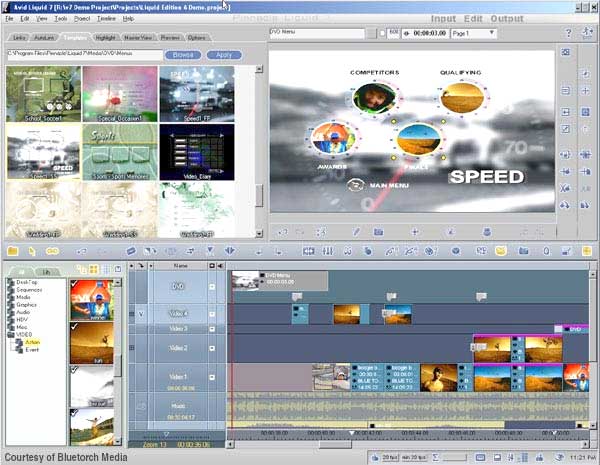Select the Sequences rack in project tree

pyautogui.click(x=29, y=290)
